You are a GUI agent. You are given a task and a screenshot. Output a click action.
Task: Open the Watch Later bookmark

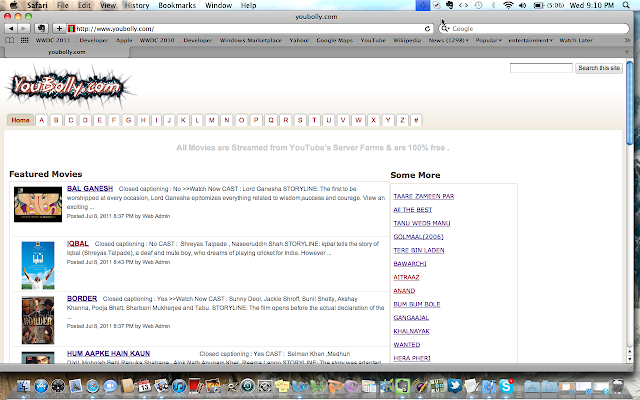point(576,40)
